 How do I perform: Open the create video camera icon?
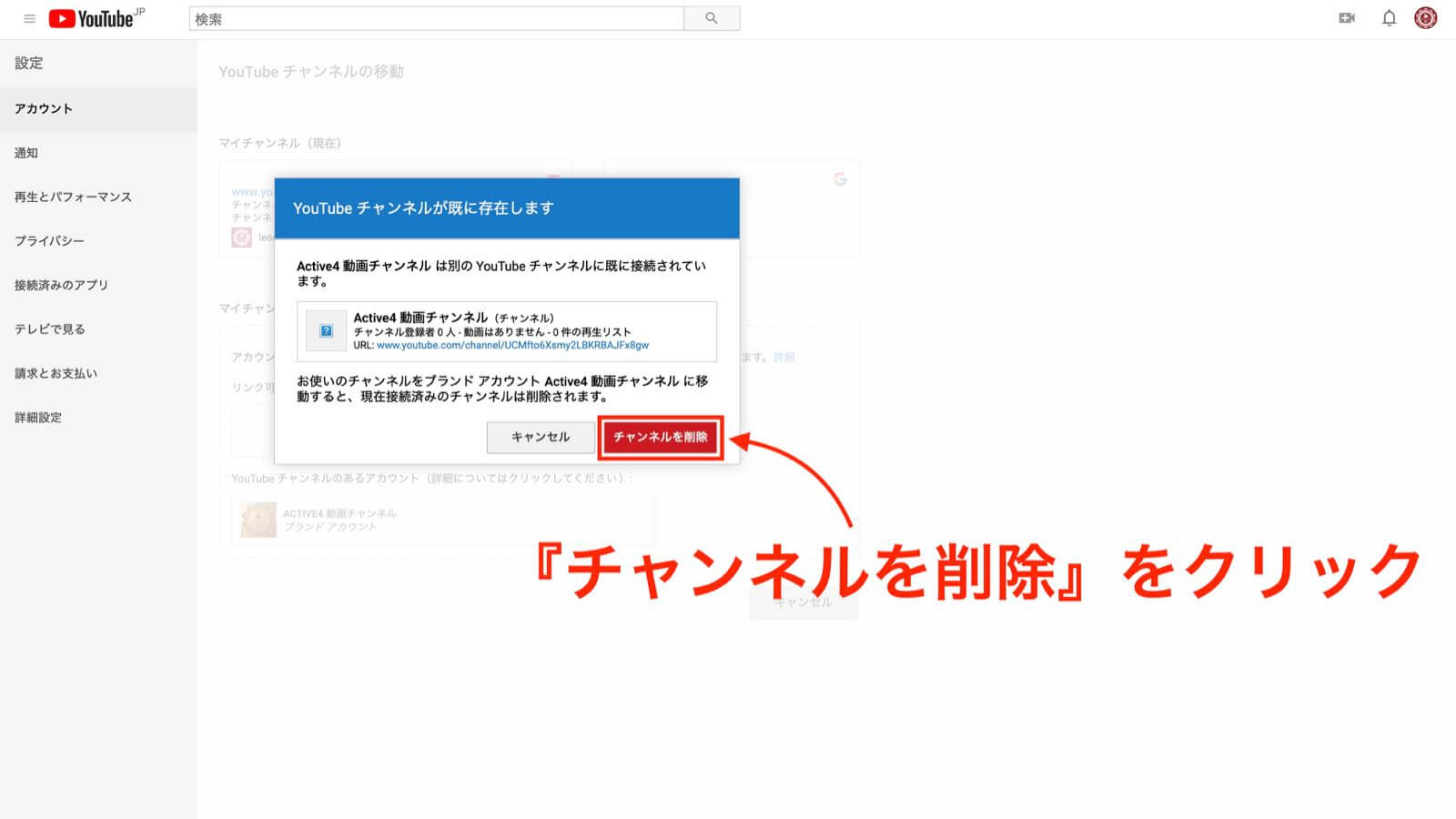point(1347,18)
